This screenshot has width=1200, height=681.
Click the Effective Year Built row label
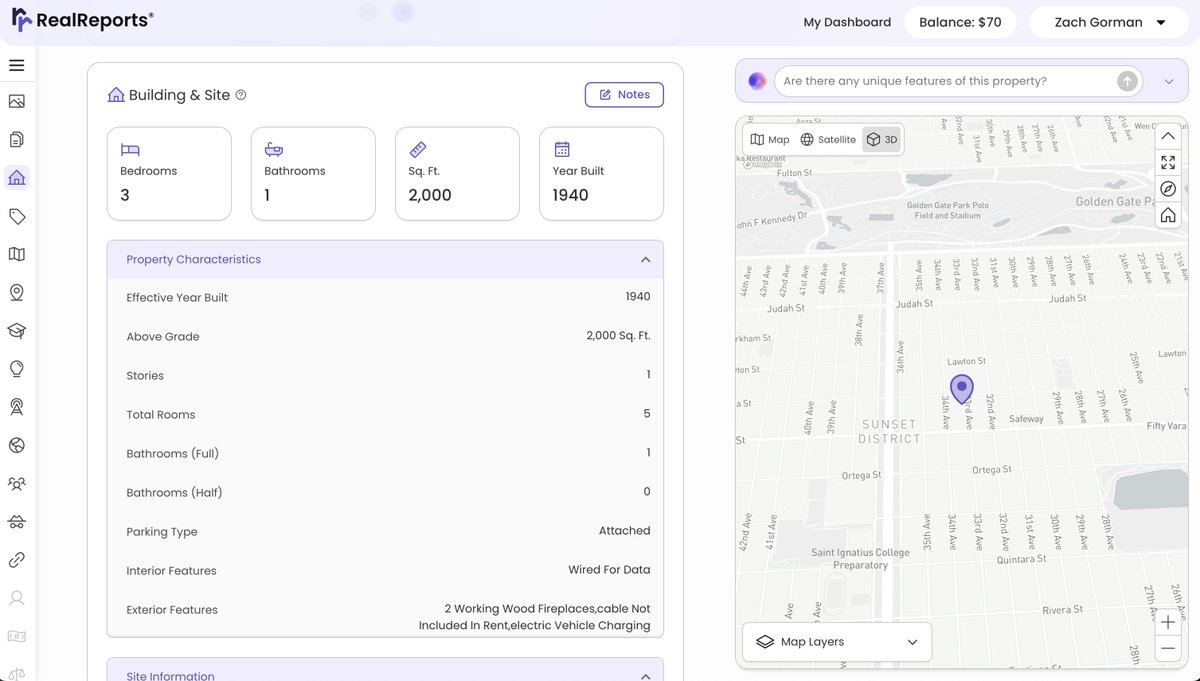click(x=177, y=298)
